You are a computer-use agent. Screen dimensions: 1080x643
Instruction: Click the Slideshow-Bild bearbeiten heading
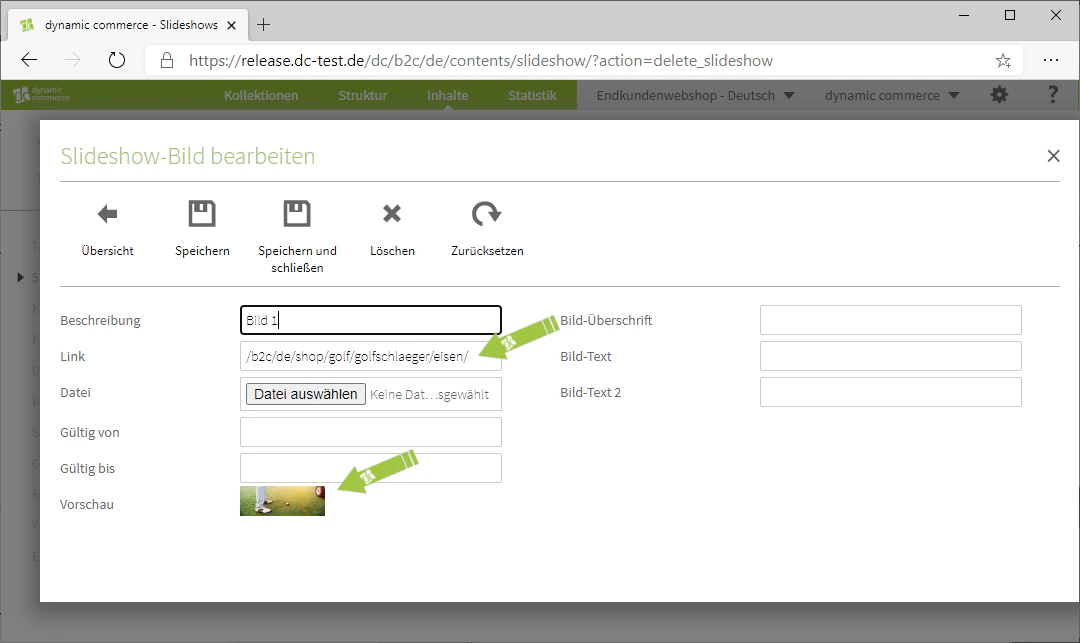tap(187, 156)
